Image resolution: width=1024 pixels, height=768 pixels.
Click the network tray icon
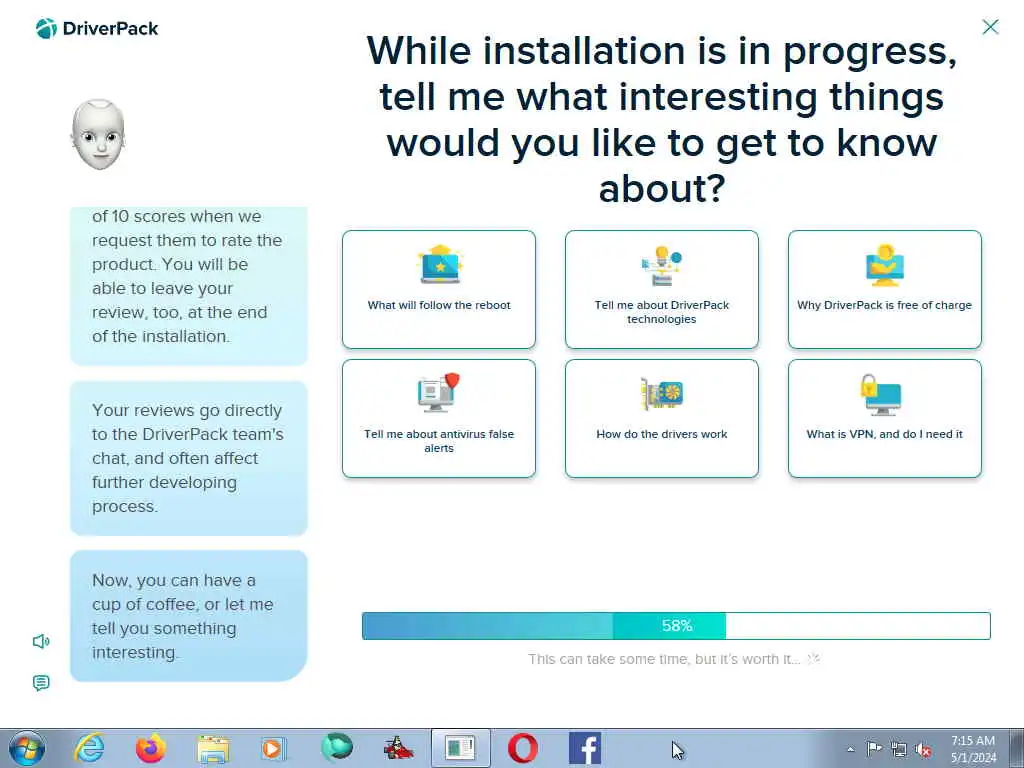[899, 749]
